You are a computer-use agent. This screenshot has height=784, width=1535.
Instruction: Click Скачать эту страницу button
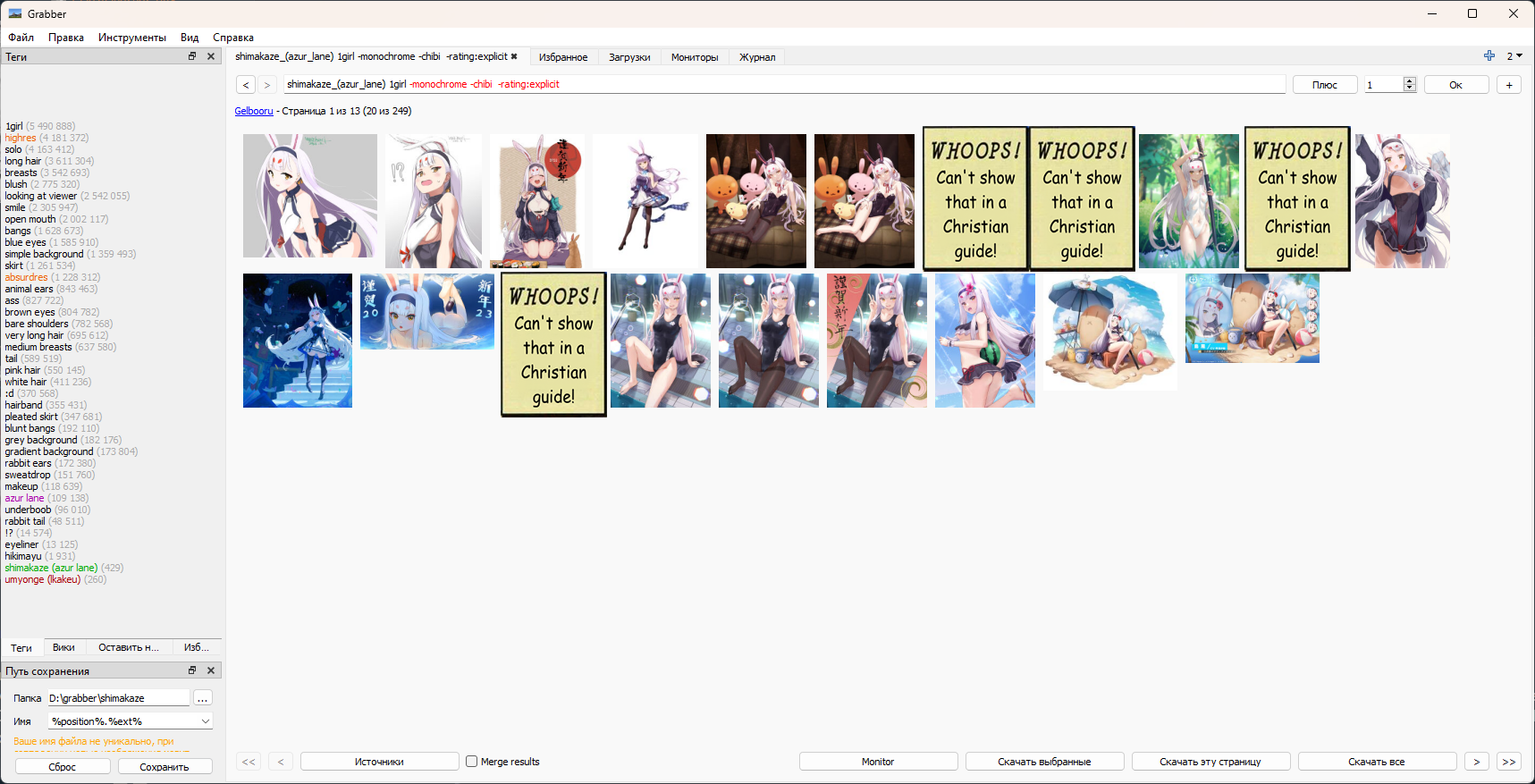[1210, 762]
